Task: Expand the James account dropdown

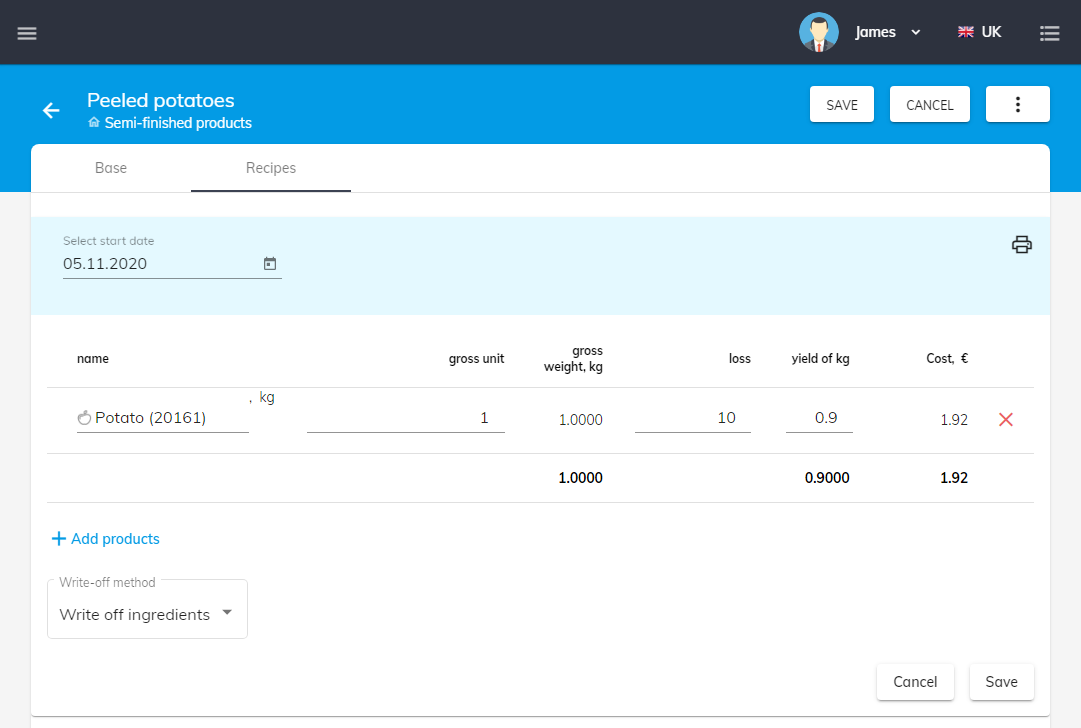Action: click(915, 33)
